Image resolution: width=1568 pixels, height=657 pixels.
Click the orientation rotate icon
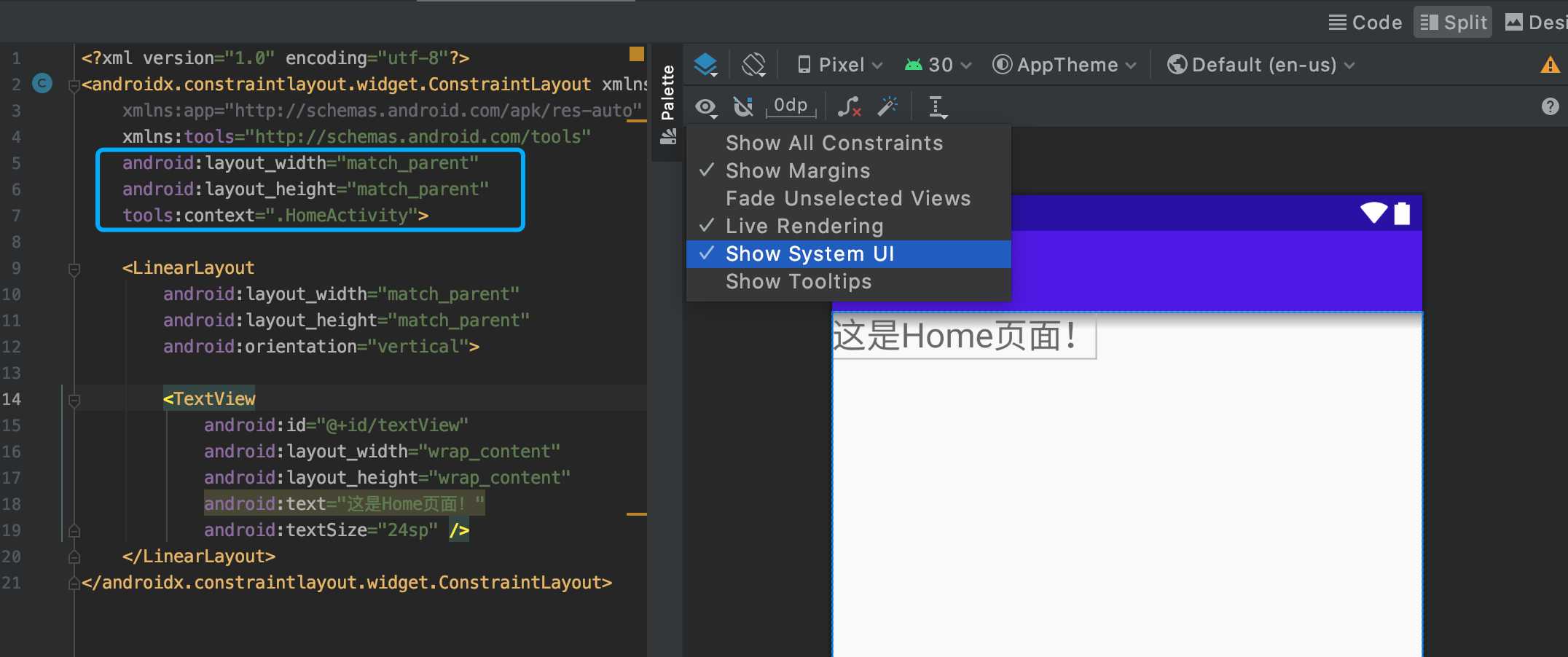coord(753,65)
